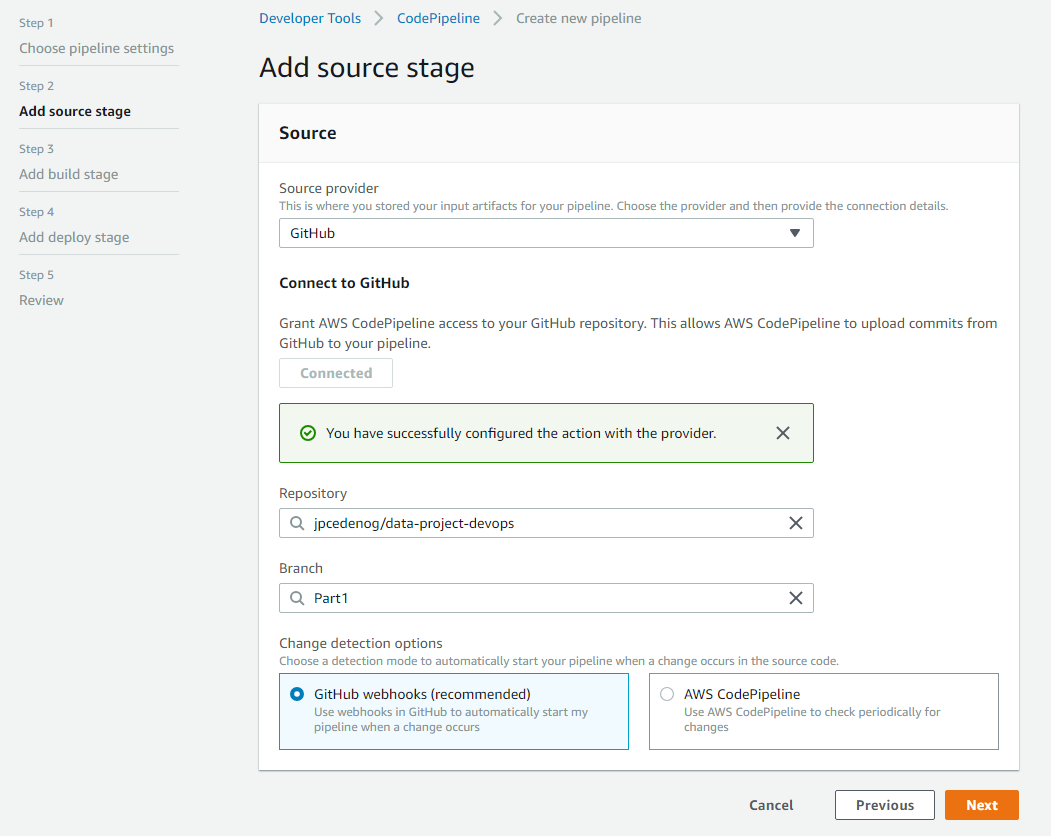Click the 'Connect to GitHub' heading
Screen dimensions: 1051x836
click(x=345, y=283)
